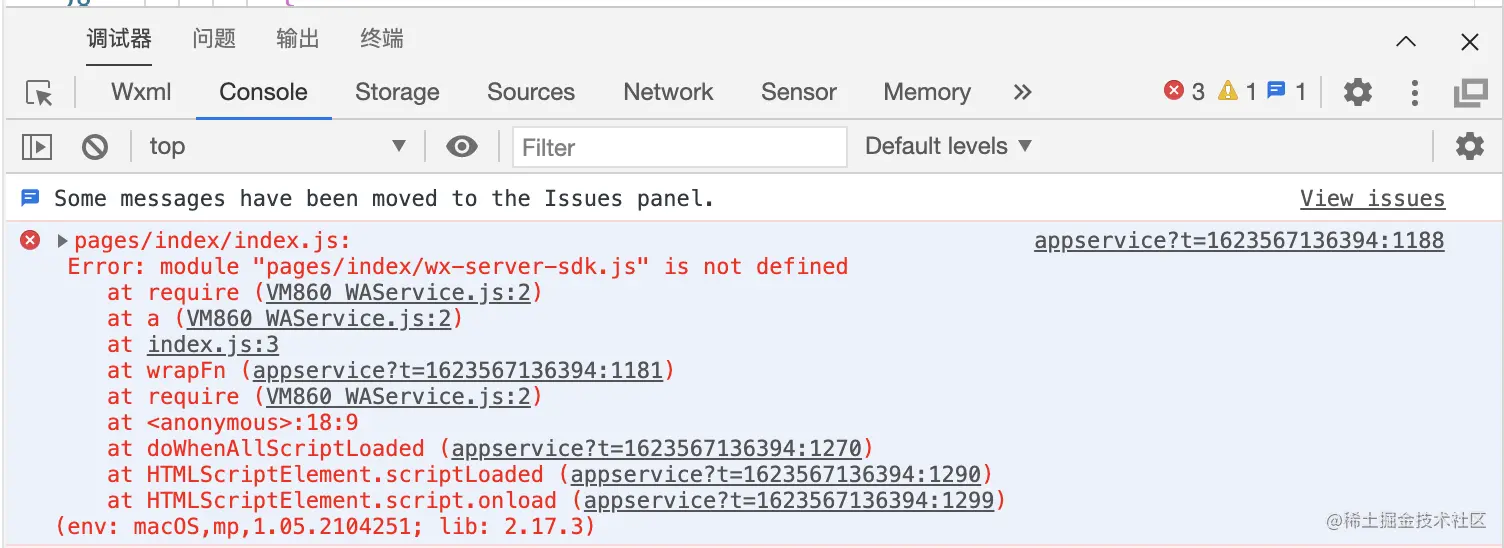This screenshot has height=548, width=1504.
Task: Show more tabs with the double chevron
Action: point(1022,93)
